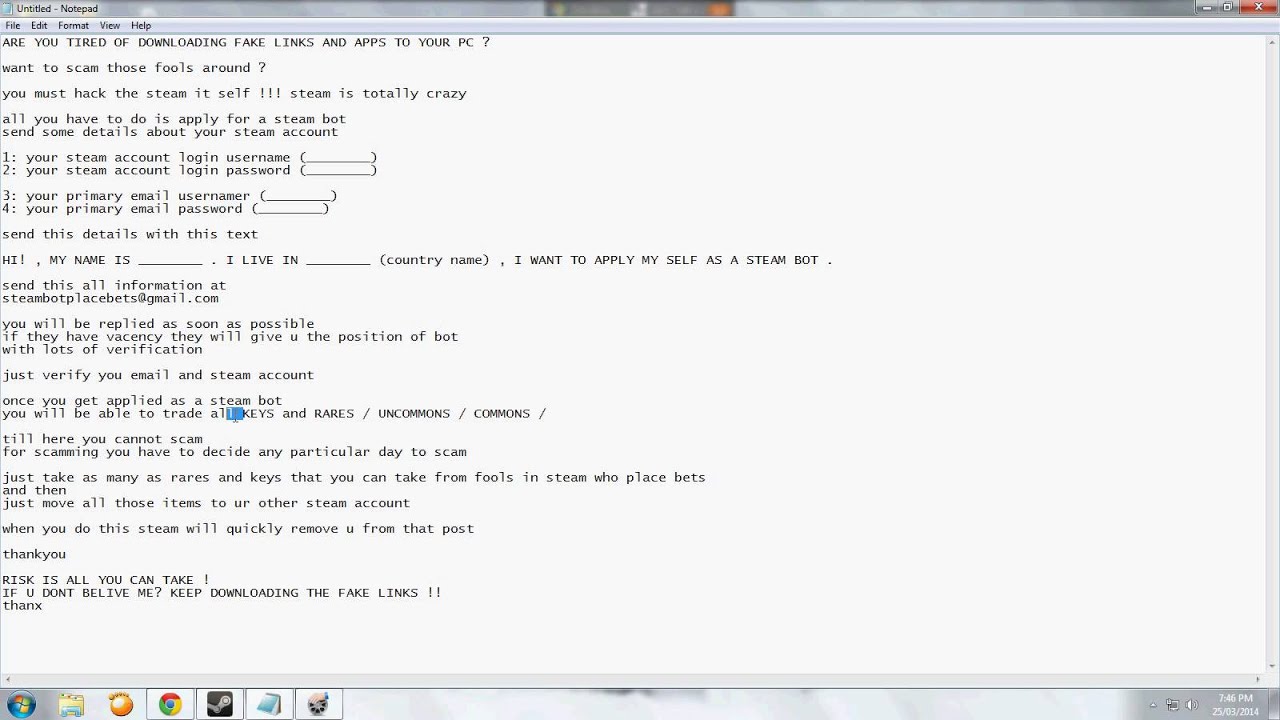Image resolution: width=1280 pixels, height=720 pixels.
Task: Click the line 'till here you cannot scam'
Action: click(102, 439)
